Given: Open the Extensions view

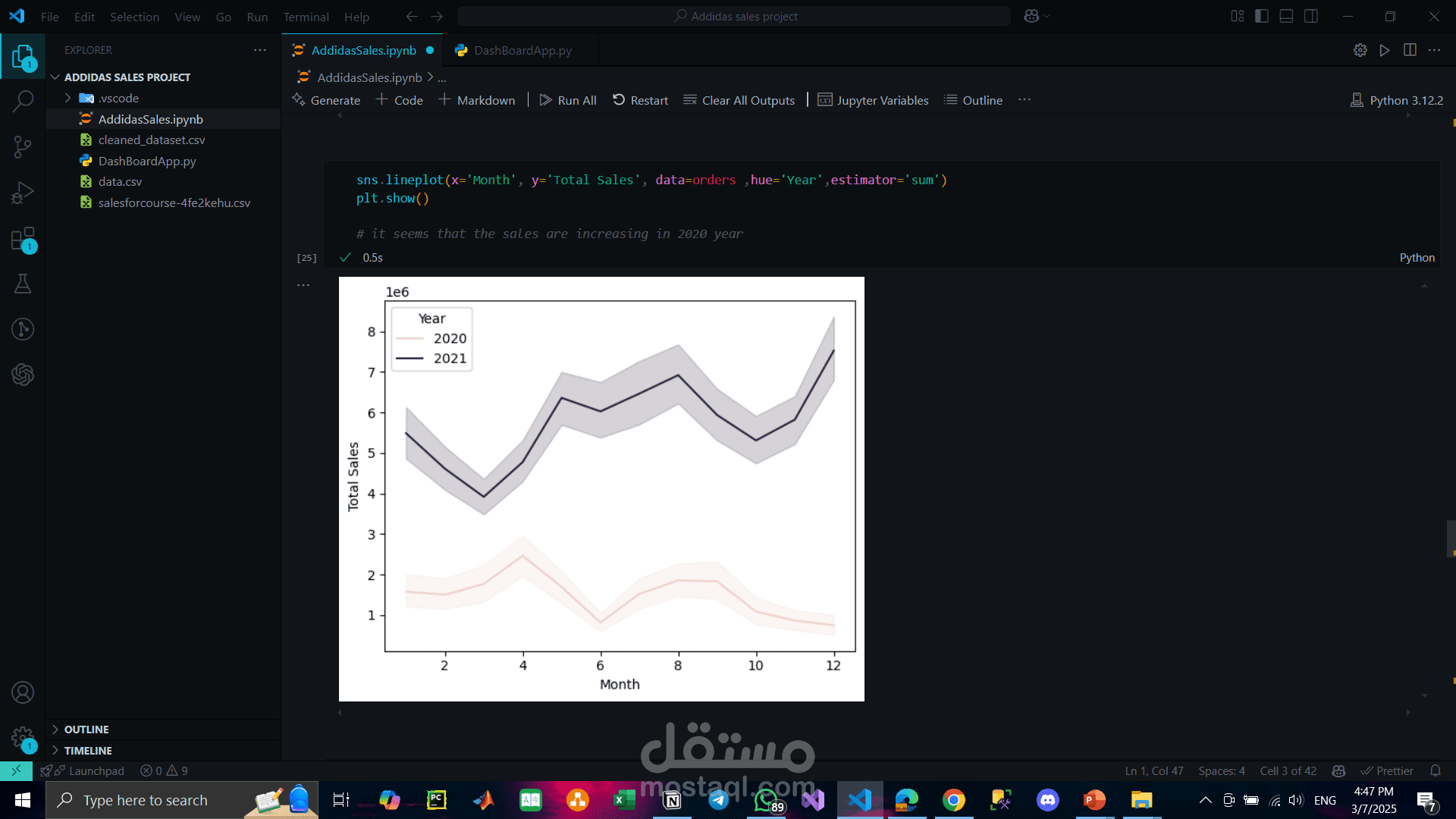Looking at the screenshot, I should click(x=23, y=239).
